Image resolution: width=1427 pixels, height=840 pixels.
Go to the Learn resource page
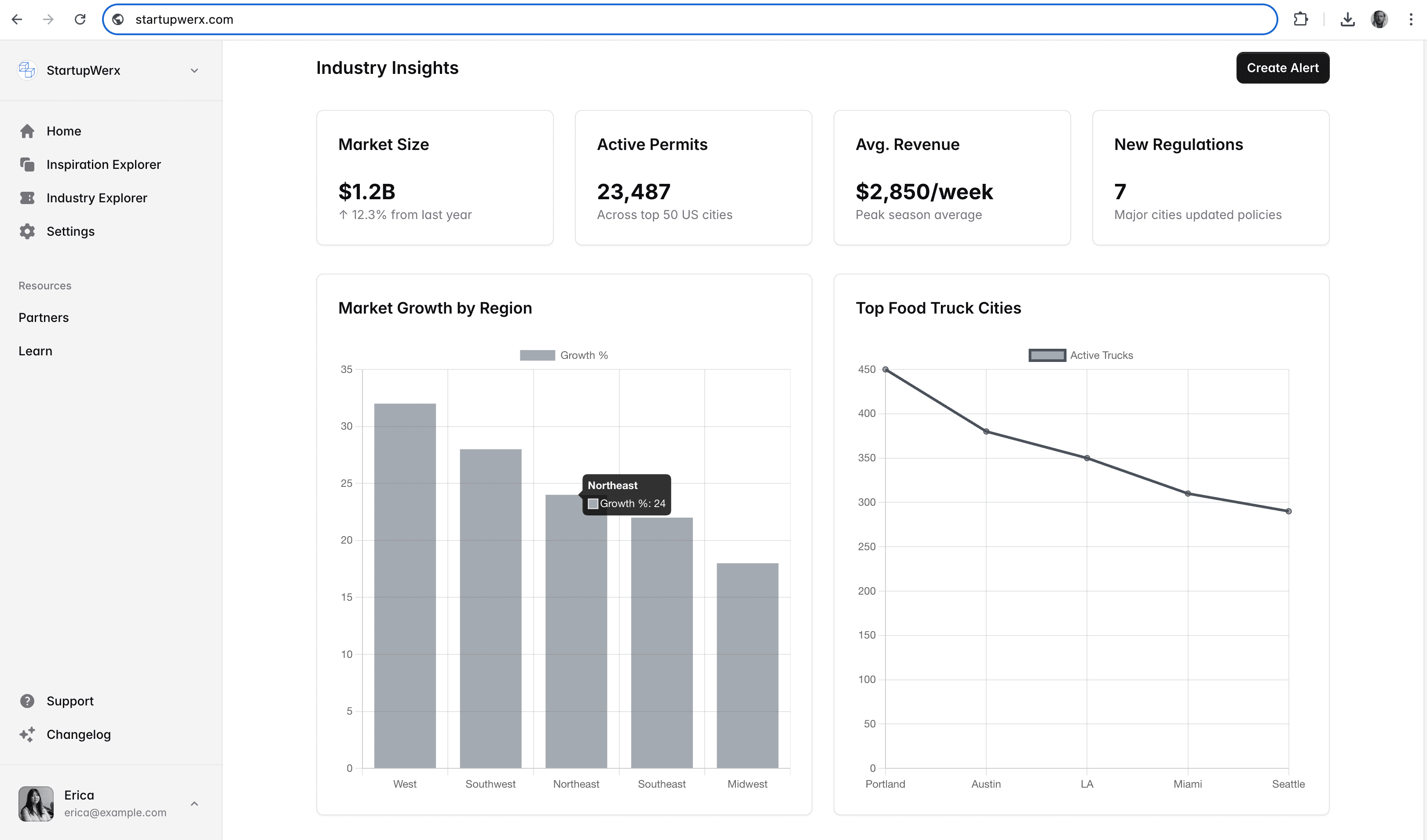point(35,351)
